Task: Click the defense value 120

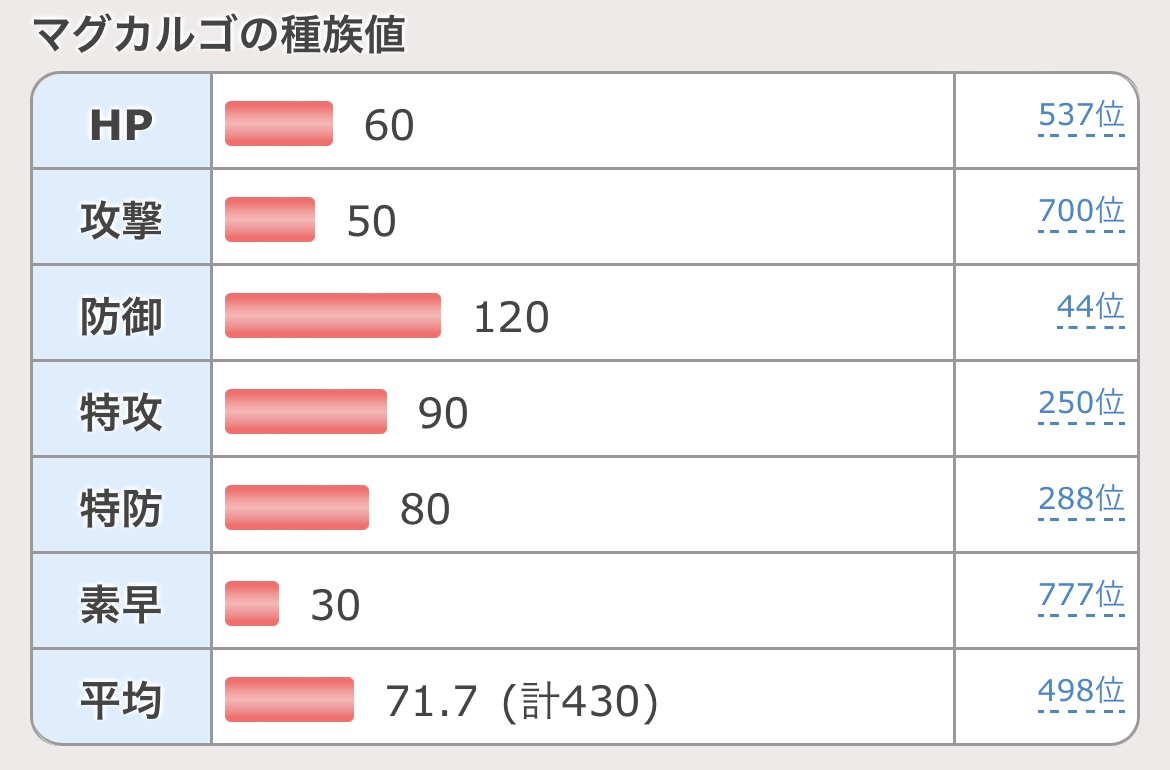Action: point(512,317)
